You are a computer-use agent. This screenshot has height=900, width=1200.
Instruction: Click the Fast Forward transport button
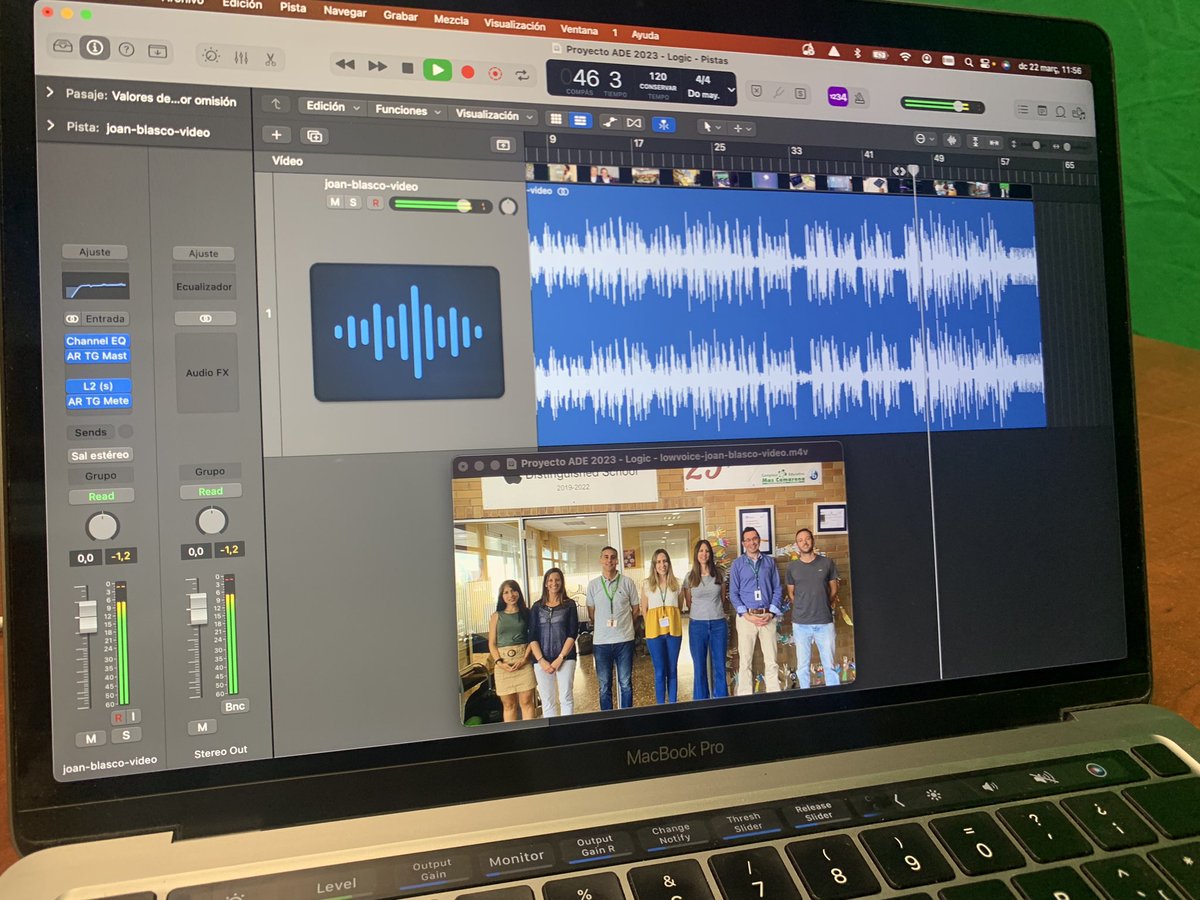pos(377,66)
